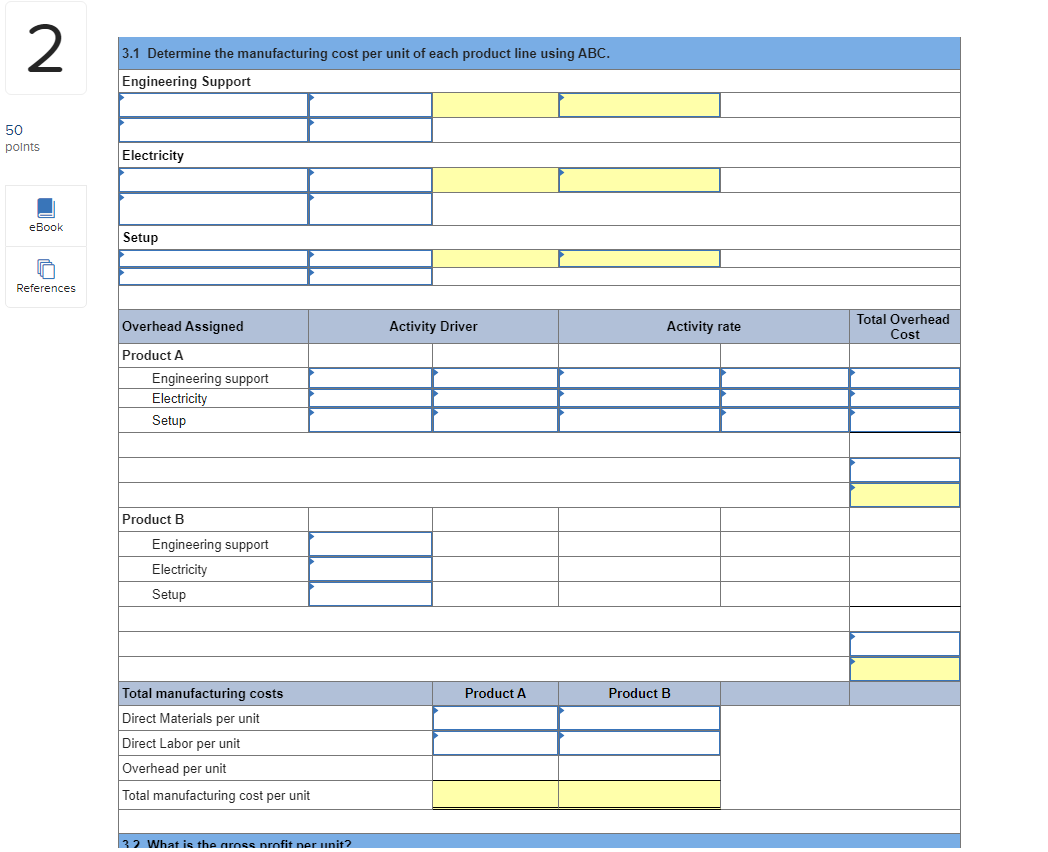Click the yellow Setup activity rate cell
This screenshot has height=852, width=1048.
pos(639,258)
